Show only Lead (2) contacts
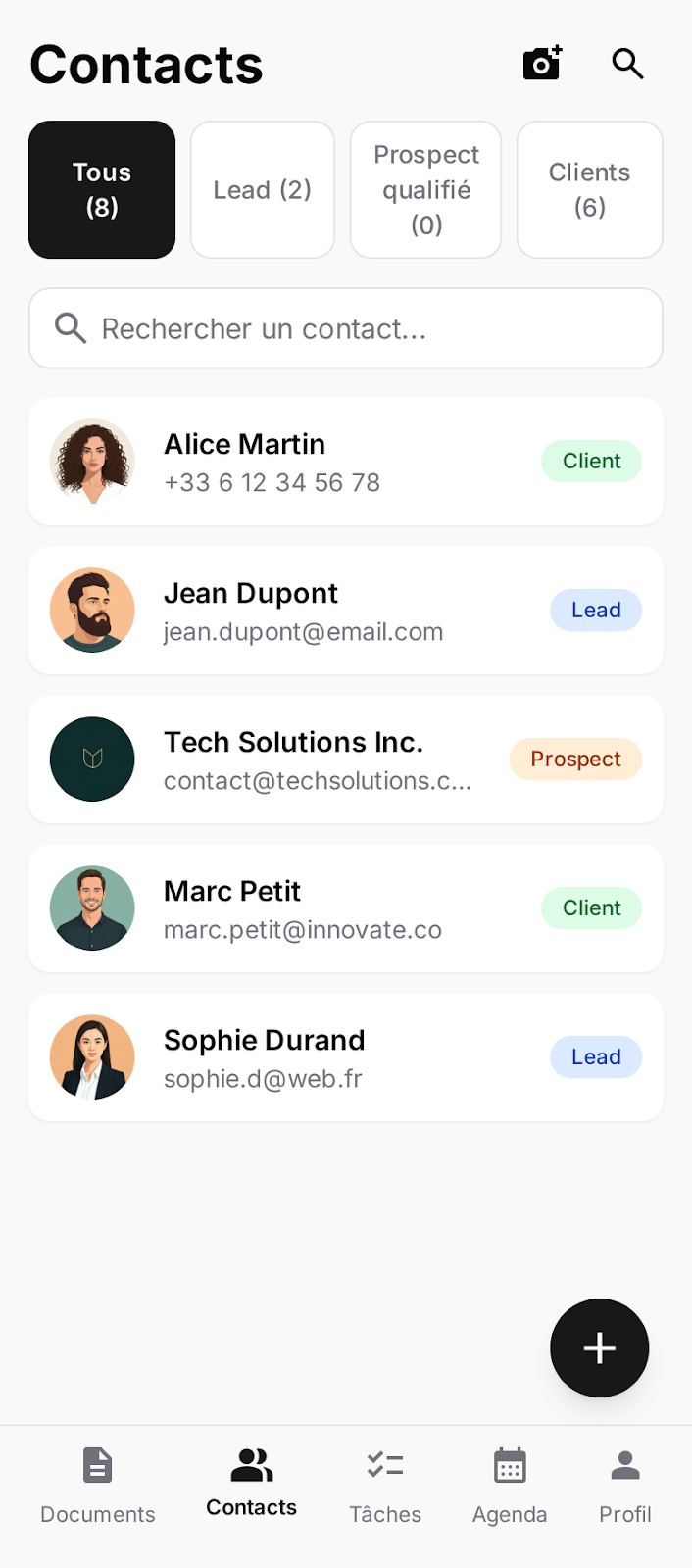The height and width of the screenshot is (1568, 692). [263, 190]
